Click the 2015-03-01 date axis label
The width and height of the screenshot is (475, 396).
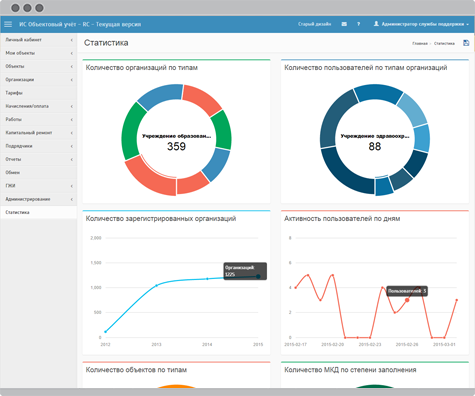(444, 344)
